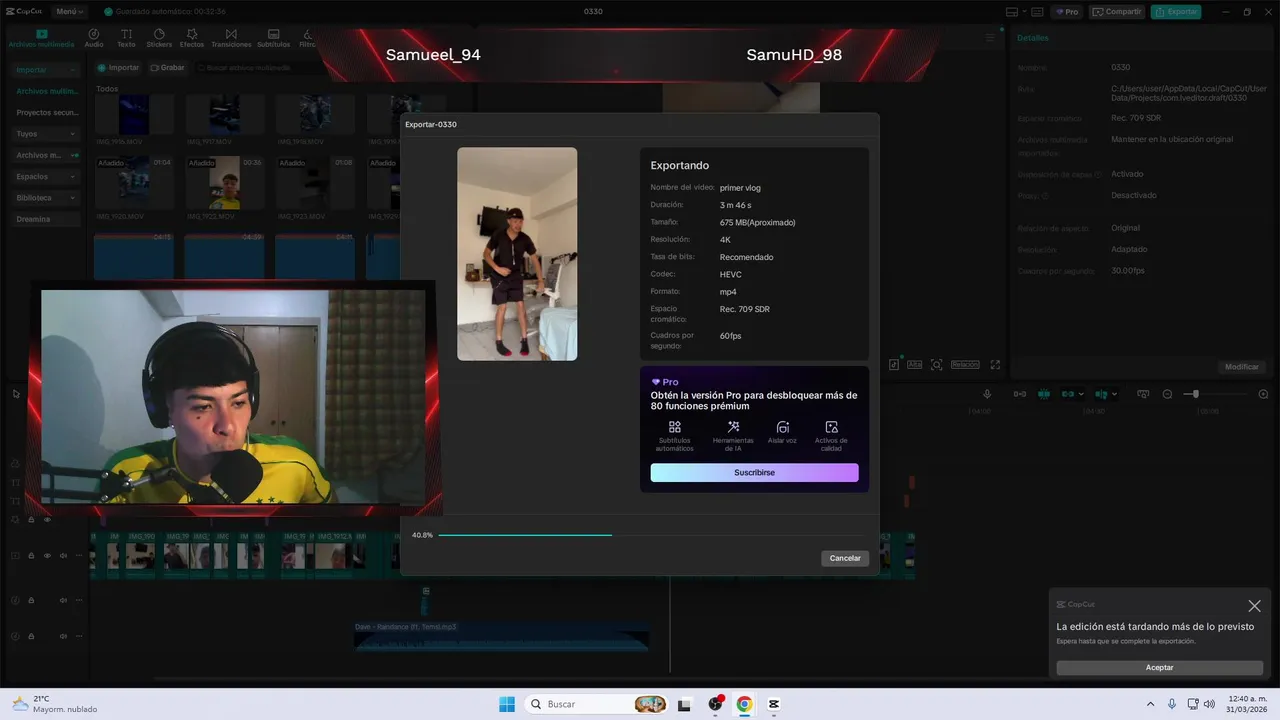Click the export progress bar
This screenshot has height=720, width=1280.
(x=652, y=535)
